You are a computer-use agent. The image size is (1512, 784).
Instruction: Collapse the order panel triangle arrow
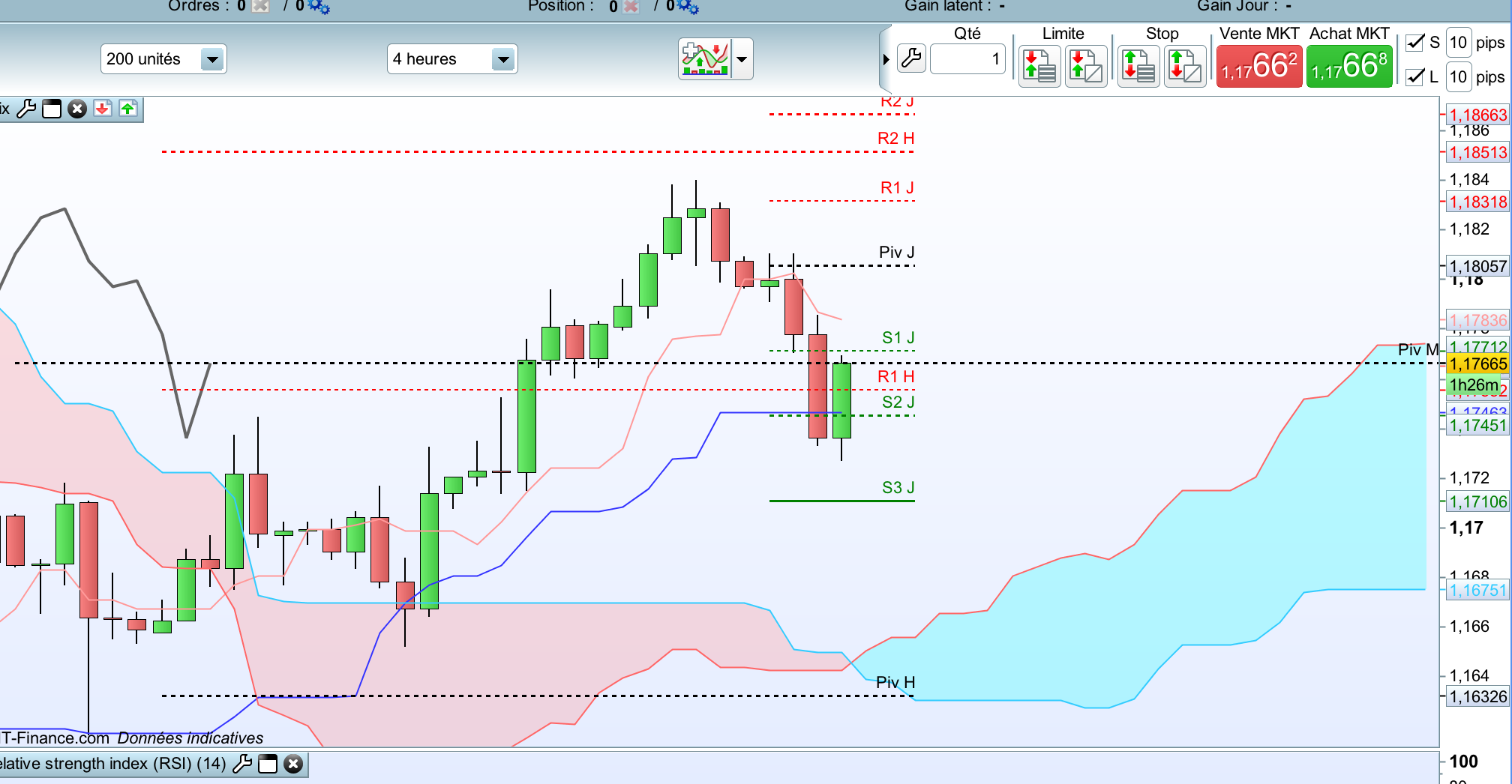886,59
